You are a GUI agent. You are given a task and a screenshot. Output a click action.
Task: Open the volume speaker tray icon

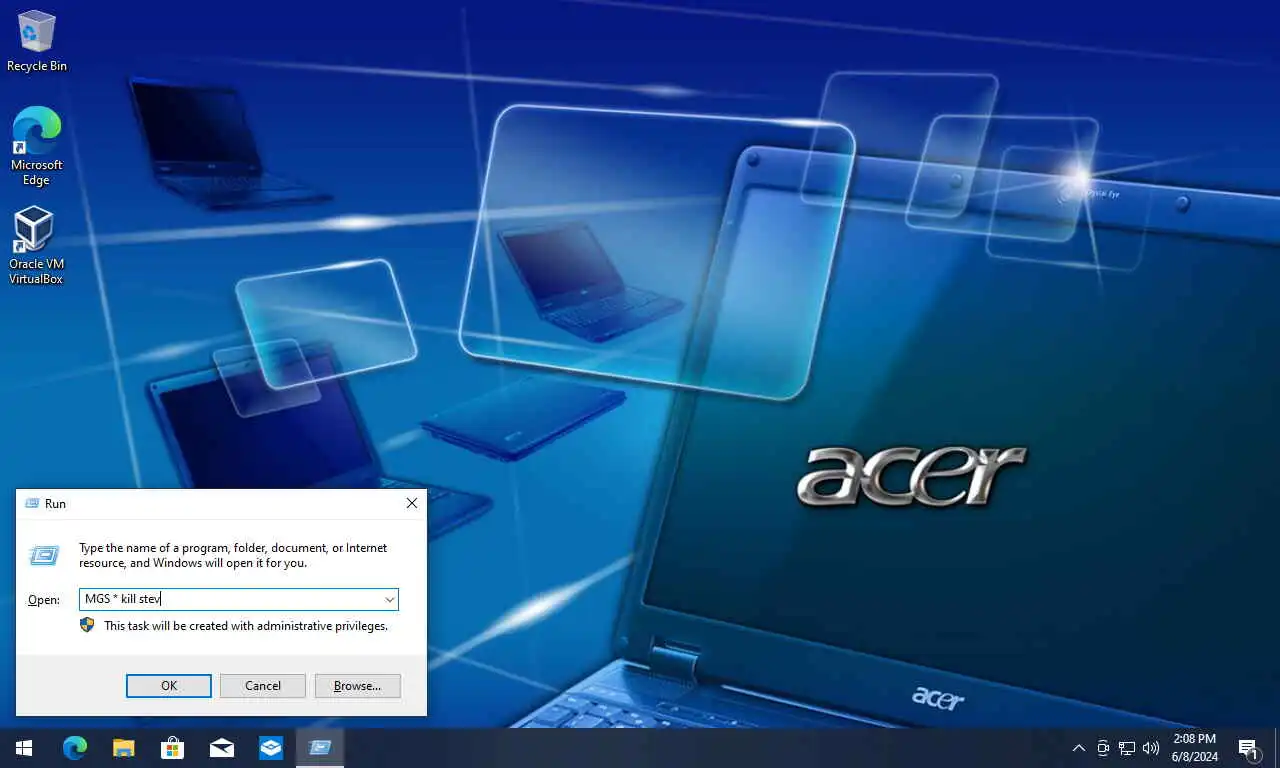click(x=1151, y=748)
